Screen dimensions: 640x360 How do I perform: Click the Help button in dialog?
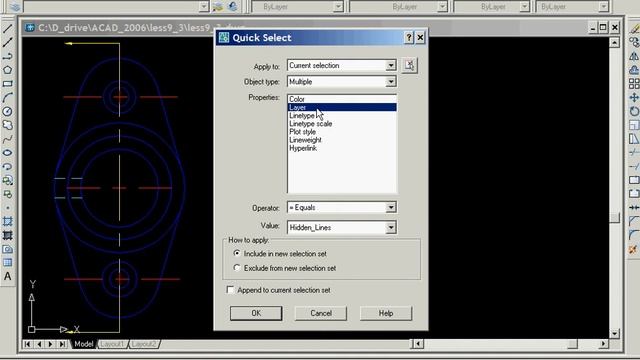386,313
